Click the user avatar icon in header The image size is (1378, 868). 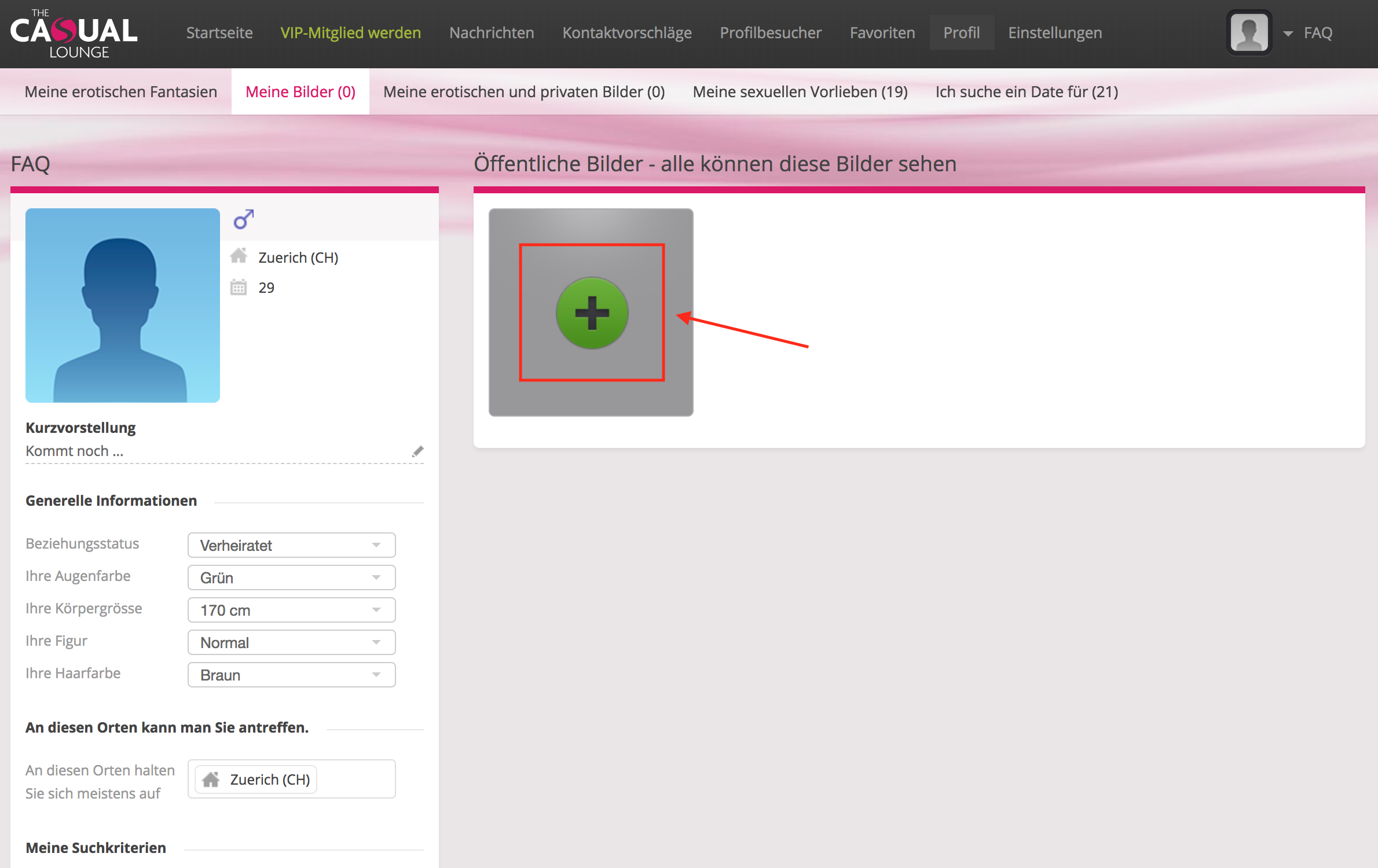click(x=1249, y=33)
